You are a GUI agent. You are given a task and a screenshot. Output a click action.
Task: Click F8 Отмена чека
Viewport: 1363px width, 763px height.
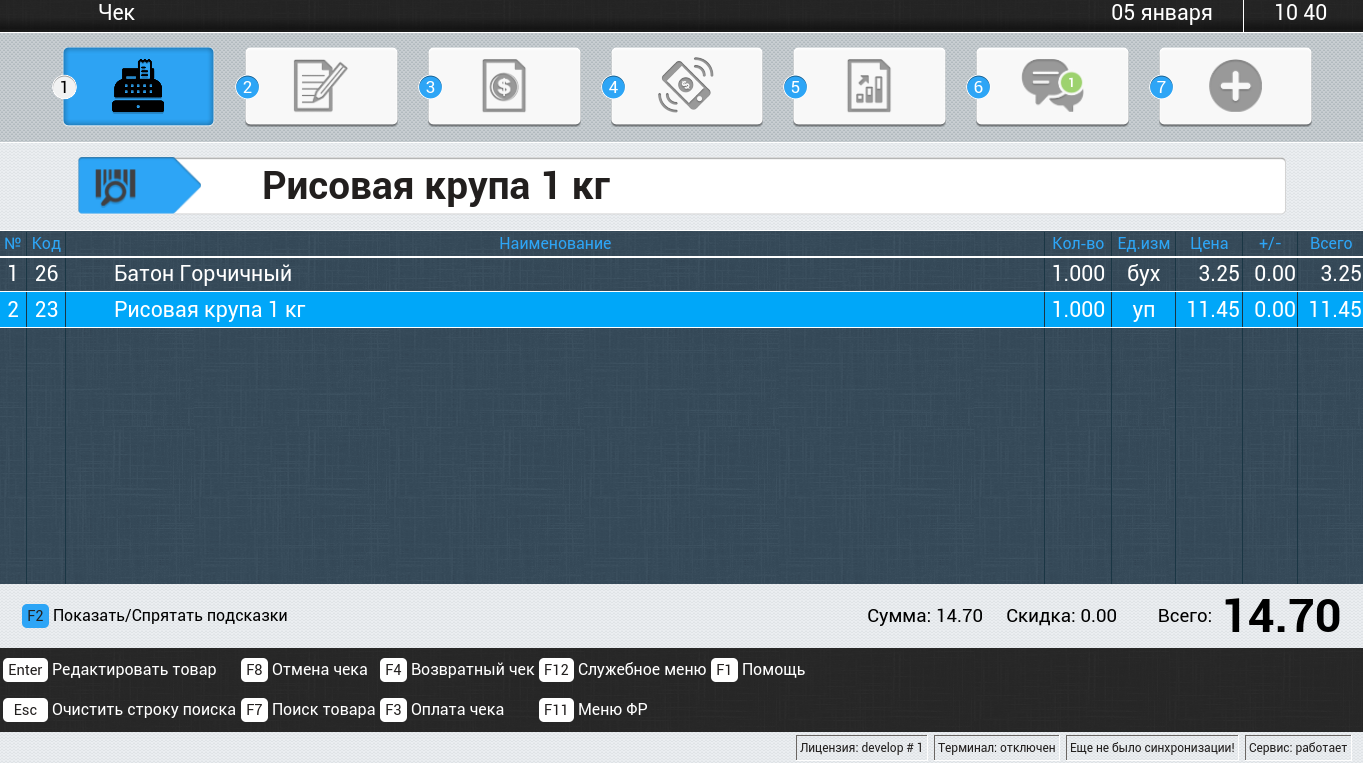click(305, 670)
